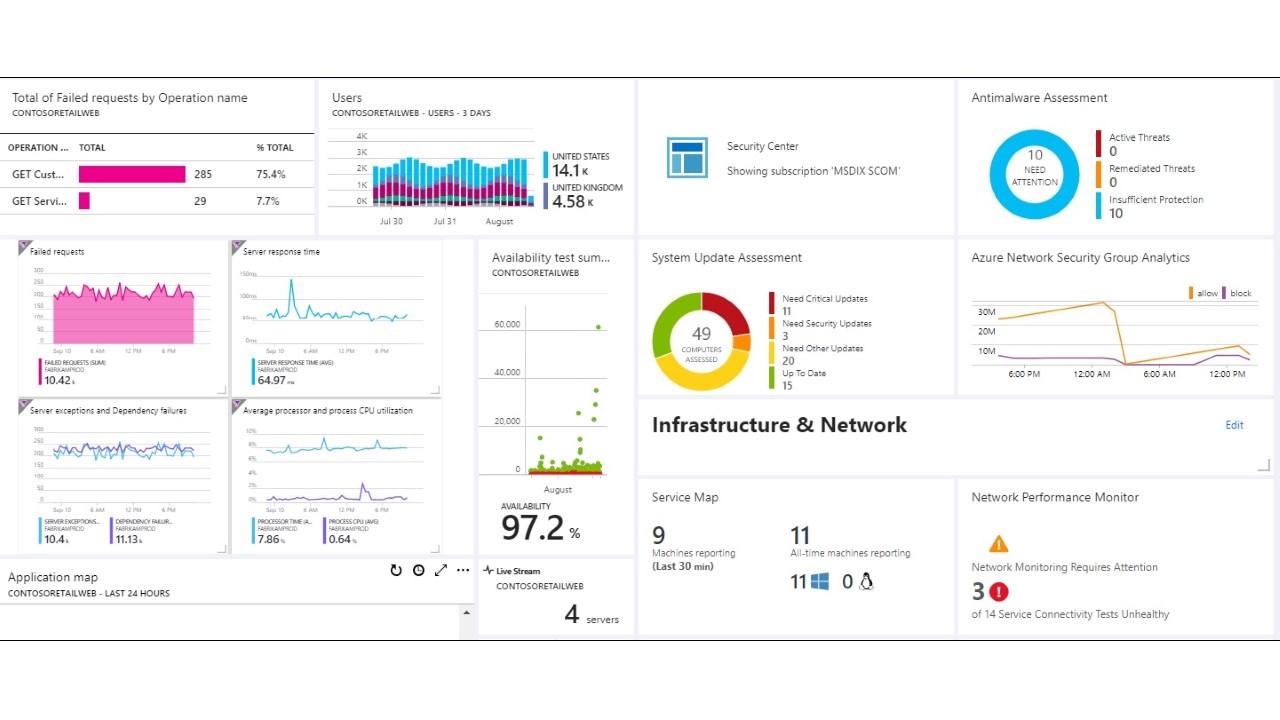Open the Application map more options ellipsis
The height and width of the screenshot is (720, 1280).
click(463, 570)
